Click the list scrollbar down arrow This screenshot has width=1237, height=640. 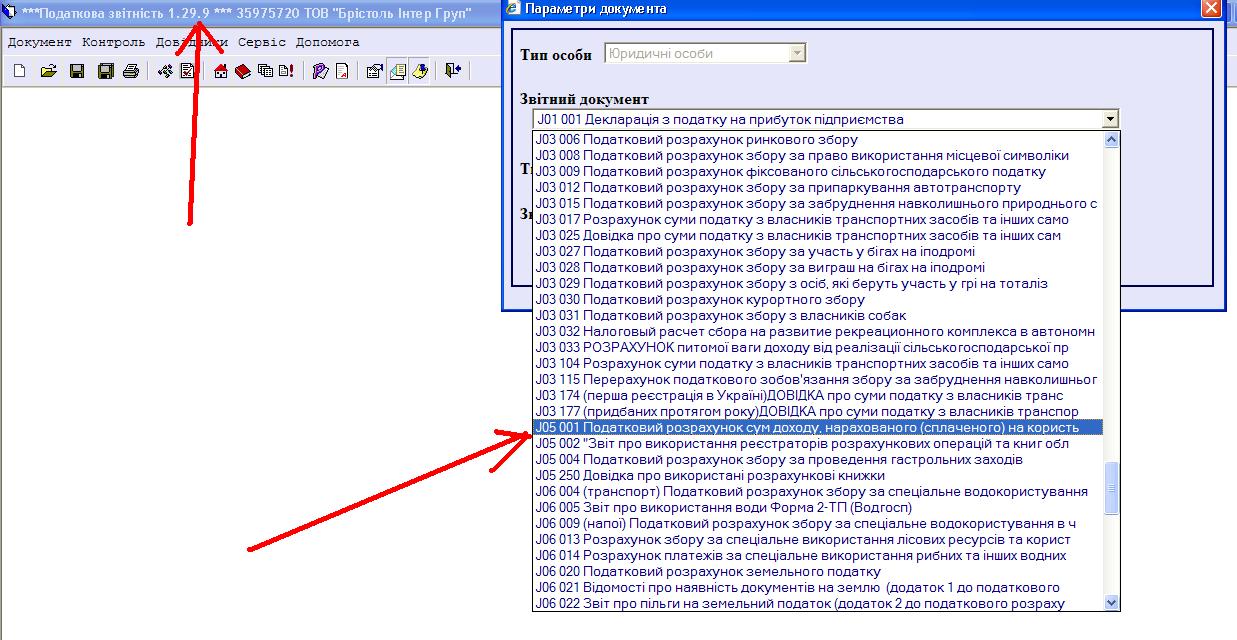click(1111, 602)
